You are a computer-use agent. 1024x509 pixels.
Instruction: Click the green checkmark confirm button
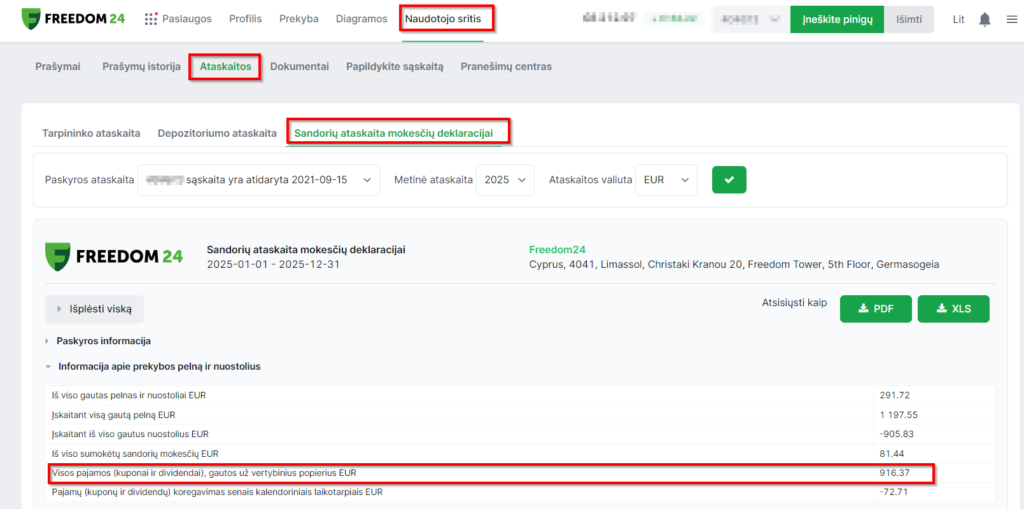coord(729,180)
